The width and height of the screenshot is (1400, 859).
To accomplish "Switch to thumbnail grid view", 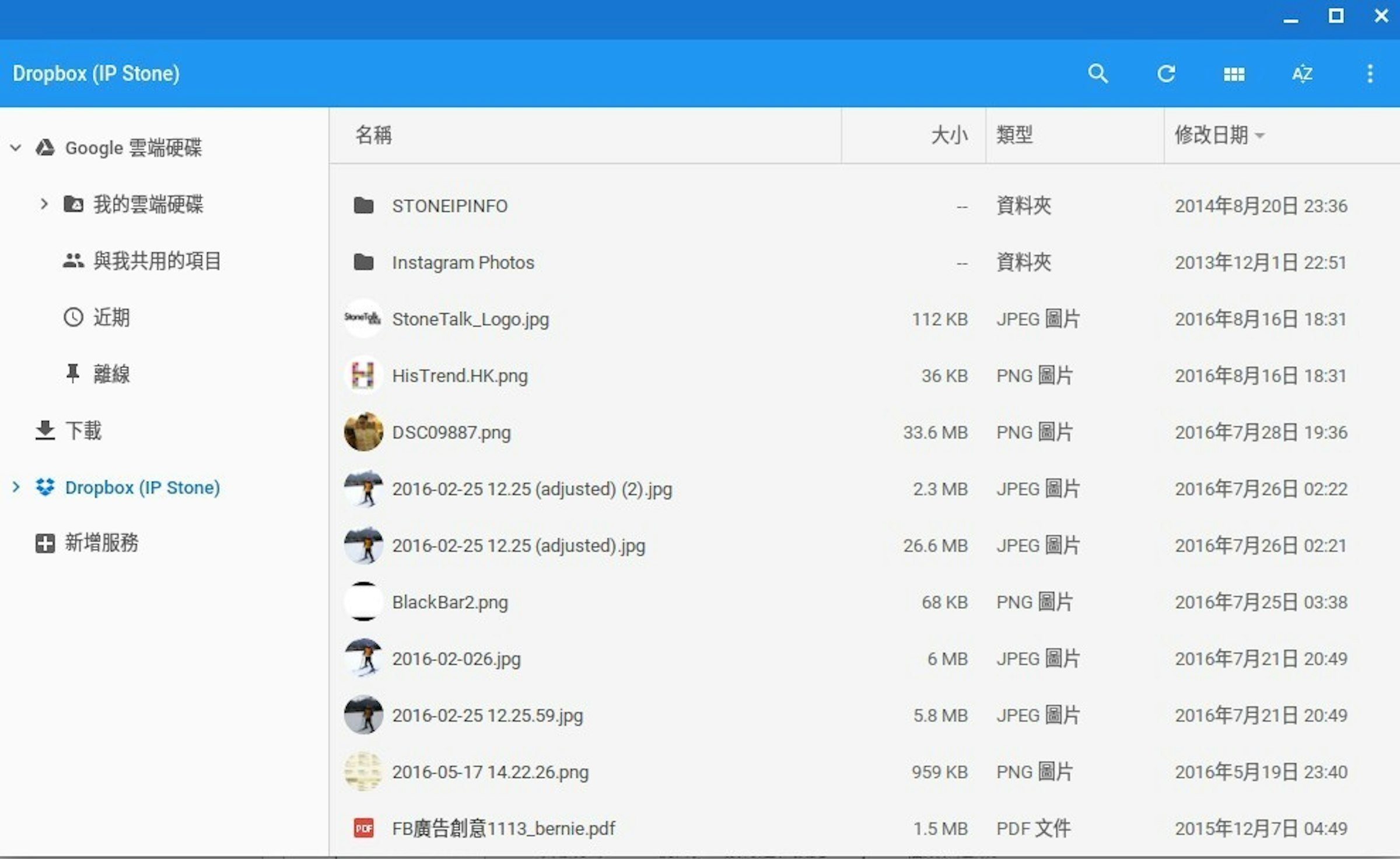I will coord(1234,74).
